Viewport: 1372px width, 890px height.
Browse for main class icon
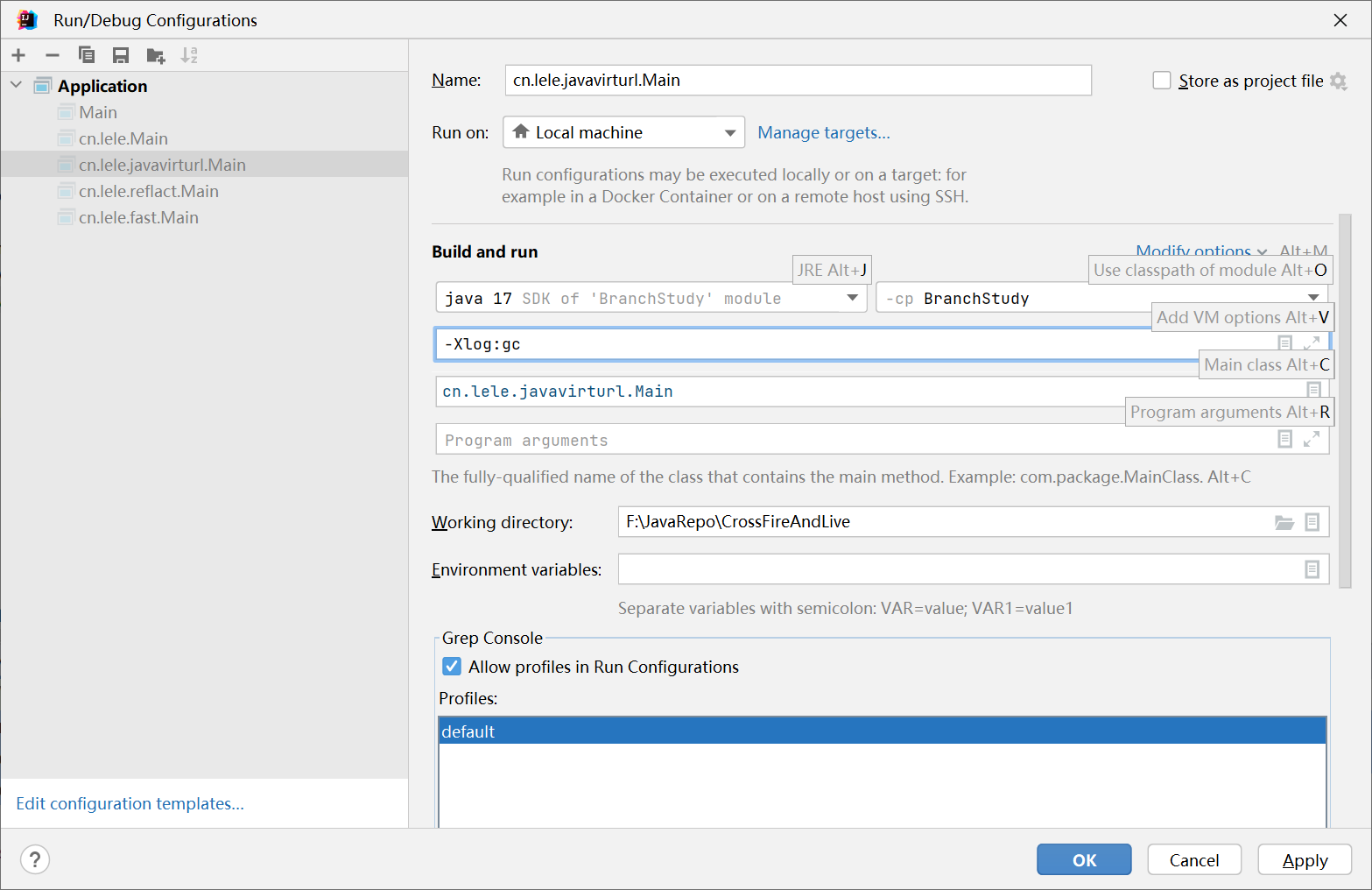coord(1313,390)
